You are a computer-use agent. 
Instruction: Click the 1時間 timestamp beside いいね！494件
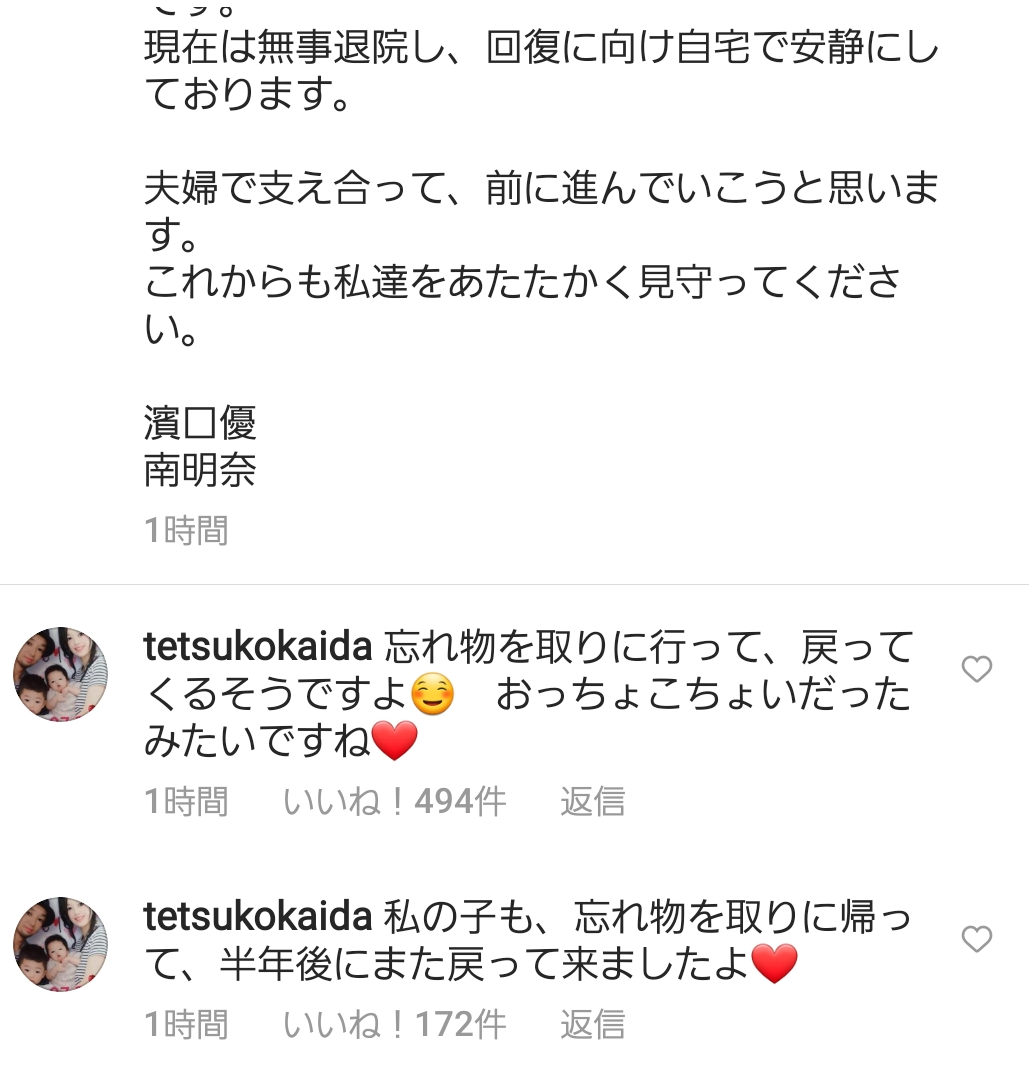point(186,802)
